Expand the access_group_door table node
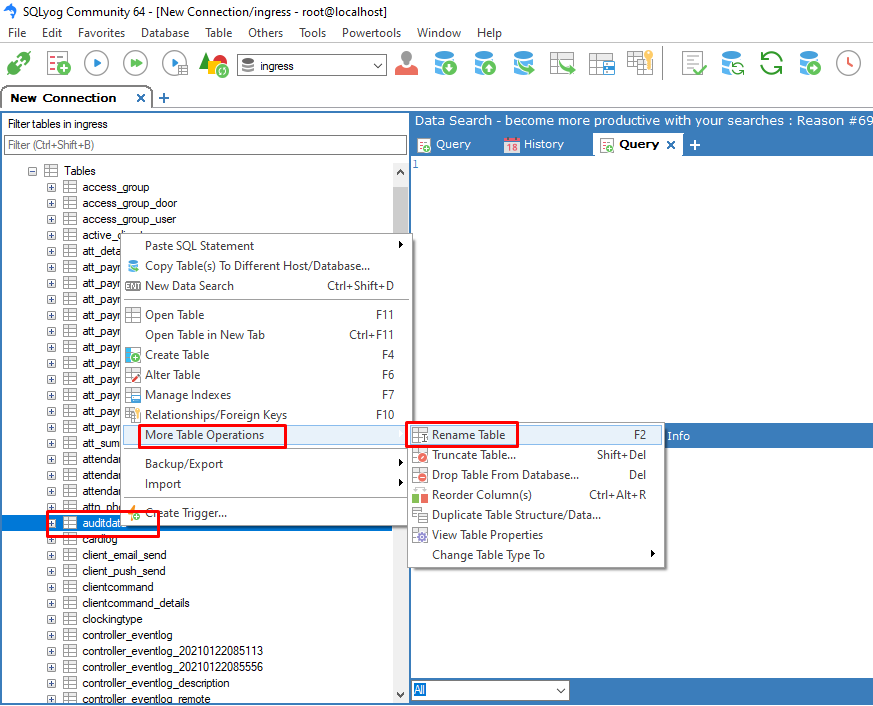Screen dimensions: 873x706 [x=51, y=204]
